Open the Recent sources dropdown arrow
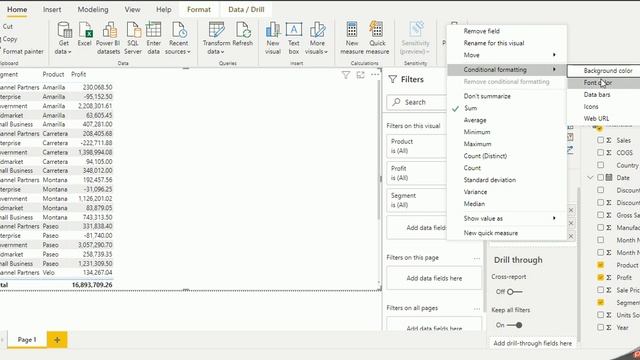Viewport: 640px width, 360px height. point(189,52)
